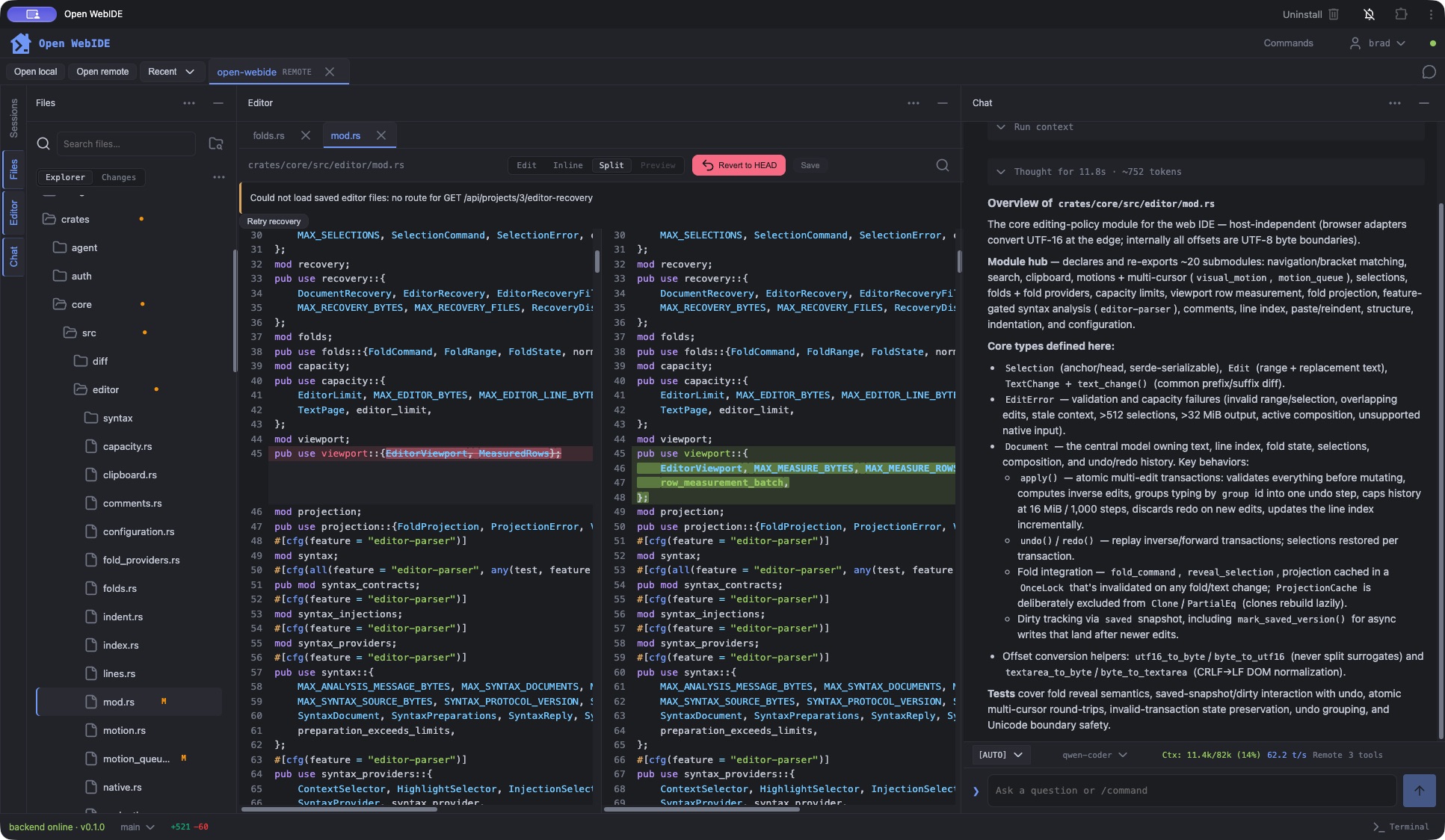Click the Open local button
Image resolution: width=1445 pixels, height=840 pixels.
click(35, 72)
